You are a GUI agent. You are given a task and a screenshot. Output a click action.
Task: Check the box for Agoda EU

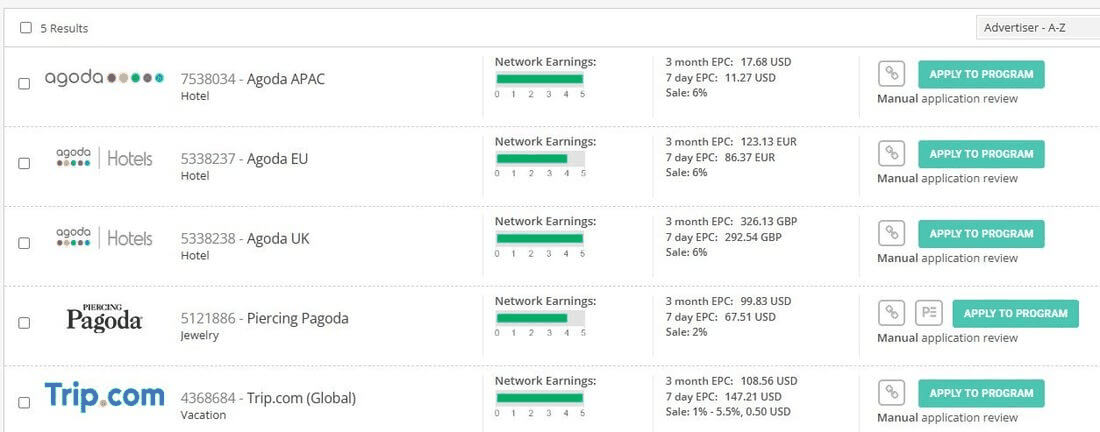(x=24, y=163)
